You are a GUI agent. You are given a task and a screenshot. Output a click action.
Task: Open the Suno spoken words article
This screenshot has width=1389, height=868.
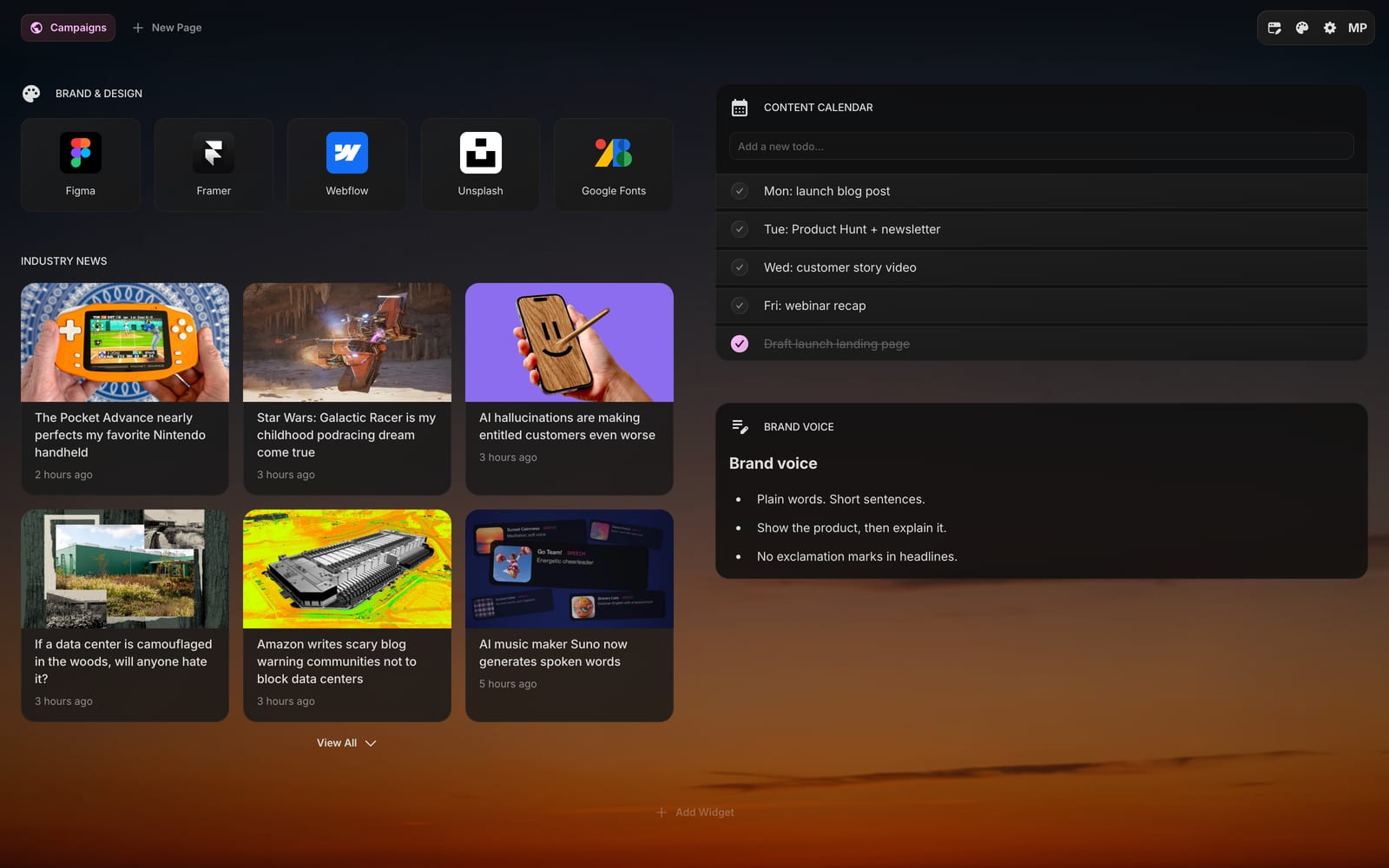tap(569, 615)
